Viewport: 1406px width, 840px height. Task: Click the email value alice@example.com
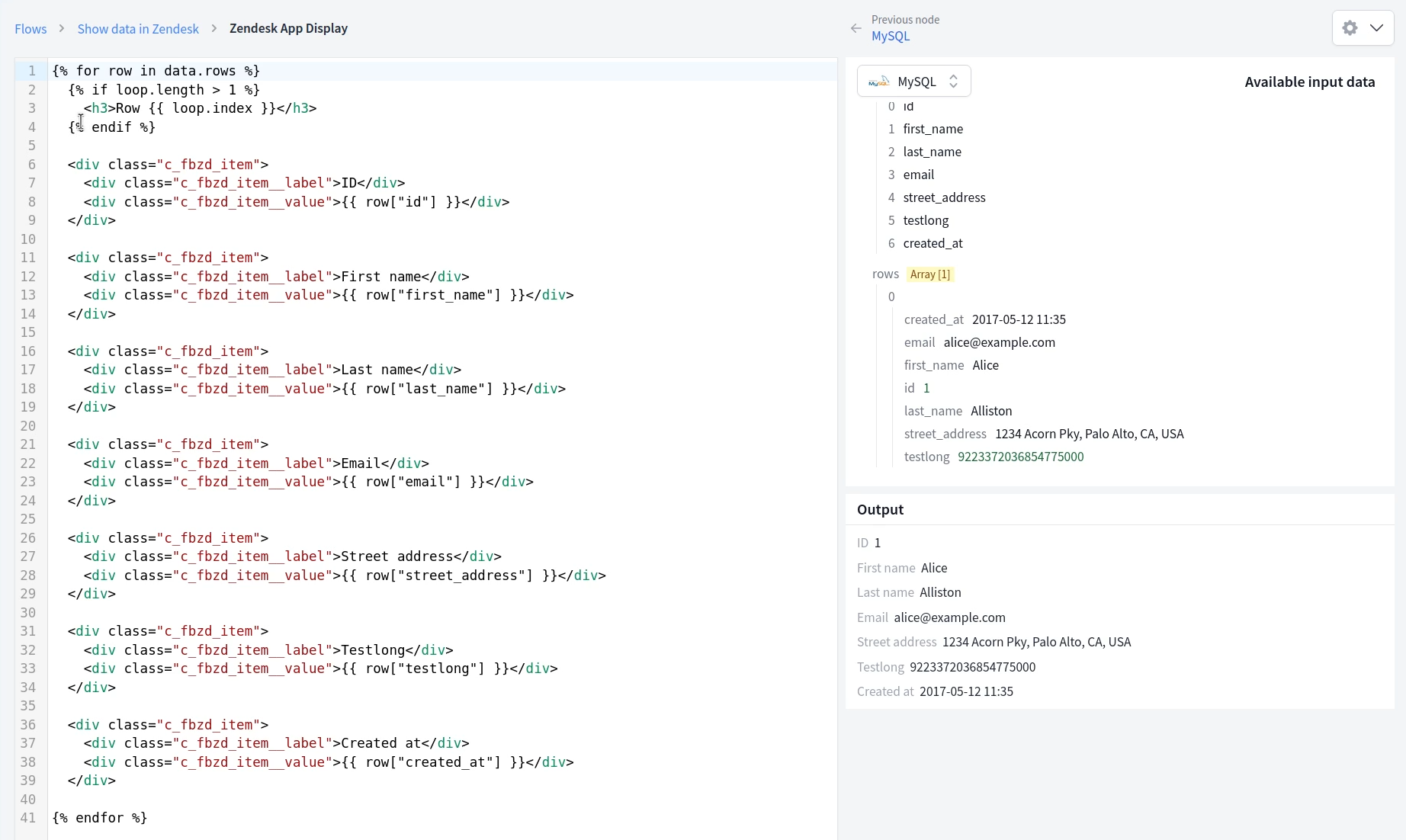[999, 342]
